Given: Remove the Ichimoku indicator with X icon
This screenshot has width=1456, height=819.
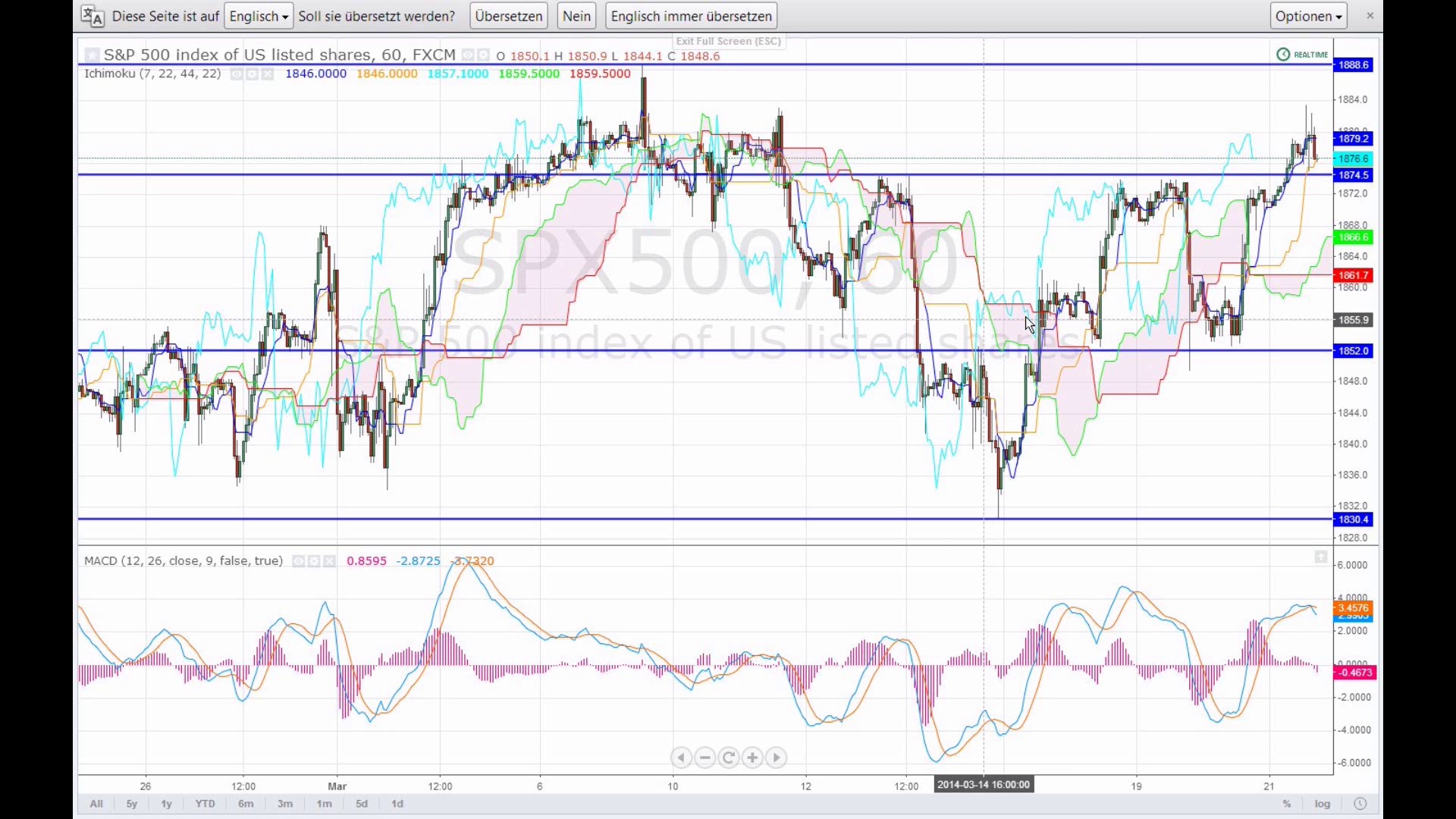Looking at the screenshot, I should 268,74.
